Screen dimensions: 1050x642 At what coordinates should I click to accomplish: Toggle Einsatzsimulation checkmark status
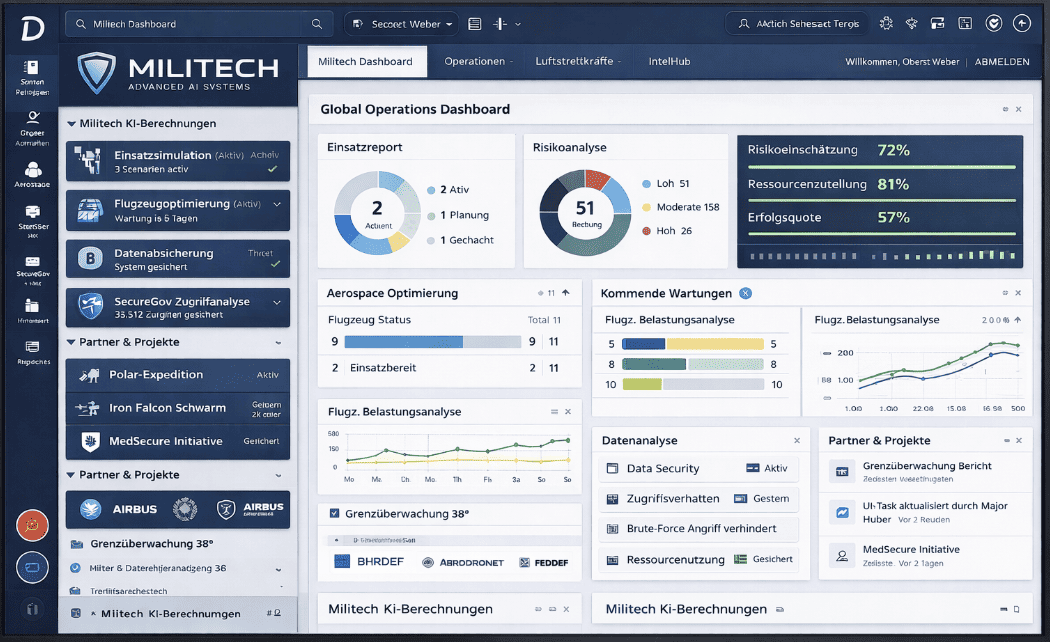point(273,170)
